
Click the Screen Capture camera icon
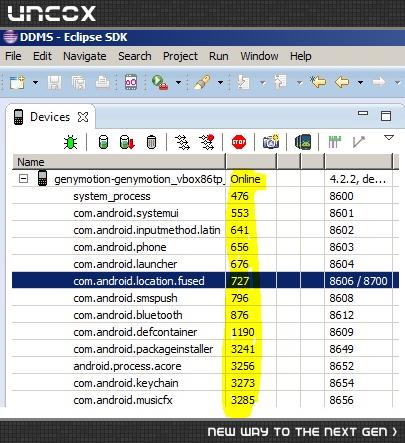pyautogui.click(x=271, y=142)
